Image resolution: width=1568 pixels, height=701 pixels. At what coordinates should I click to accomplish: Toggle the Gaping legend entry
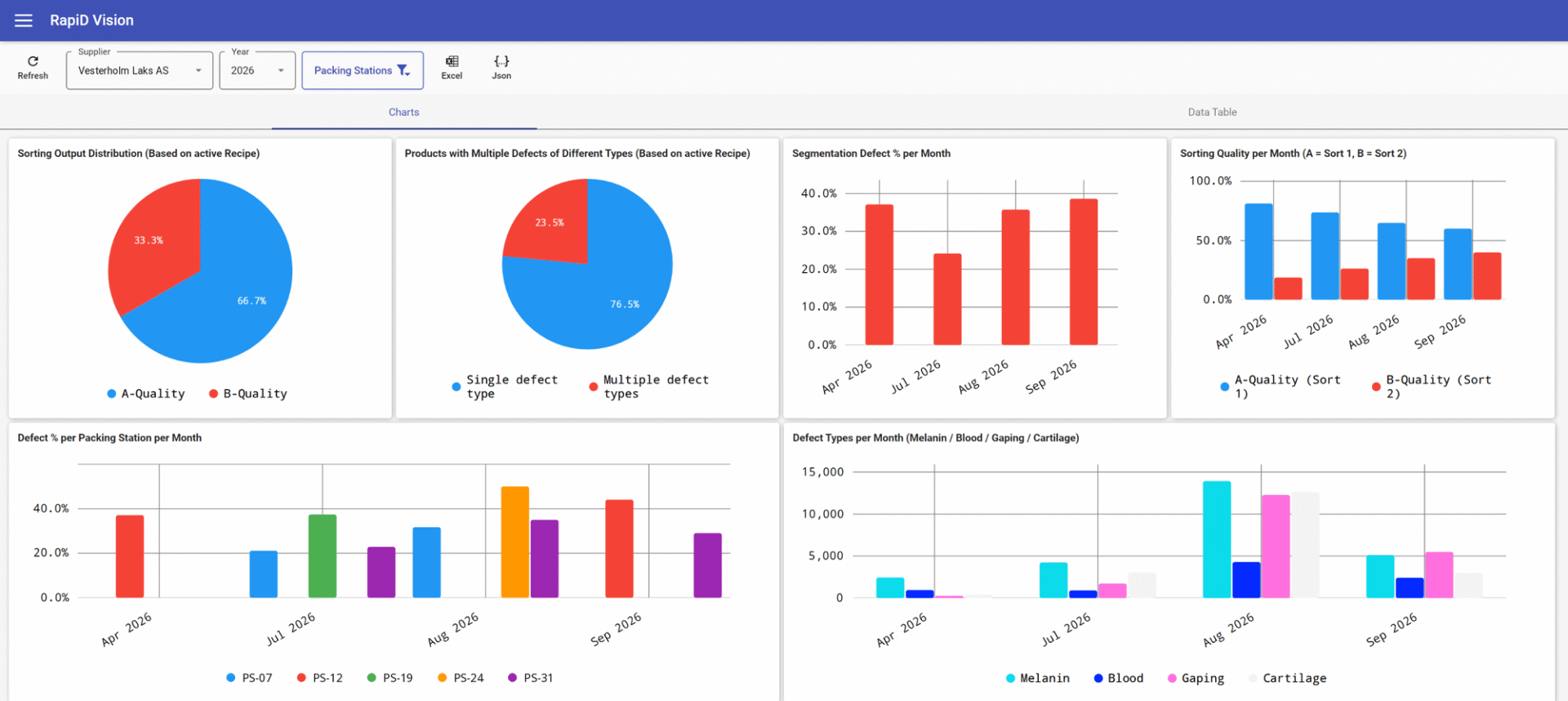1196,678
